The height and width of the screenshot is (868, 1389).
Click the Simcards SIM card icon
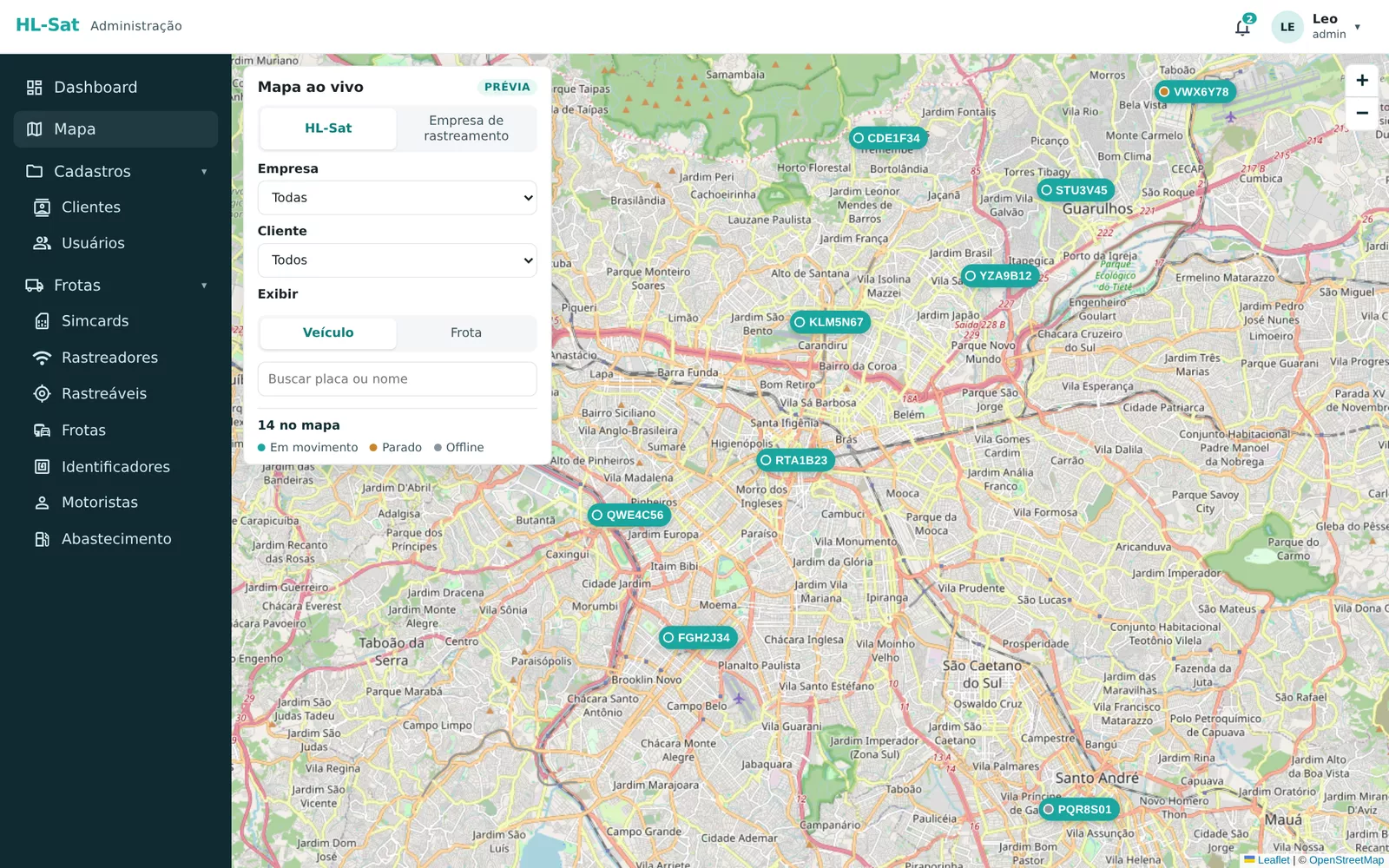[x=42, y=321]
